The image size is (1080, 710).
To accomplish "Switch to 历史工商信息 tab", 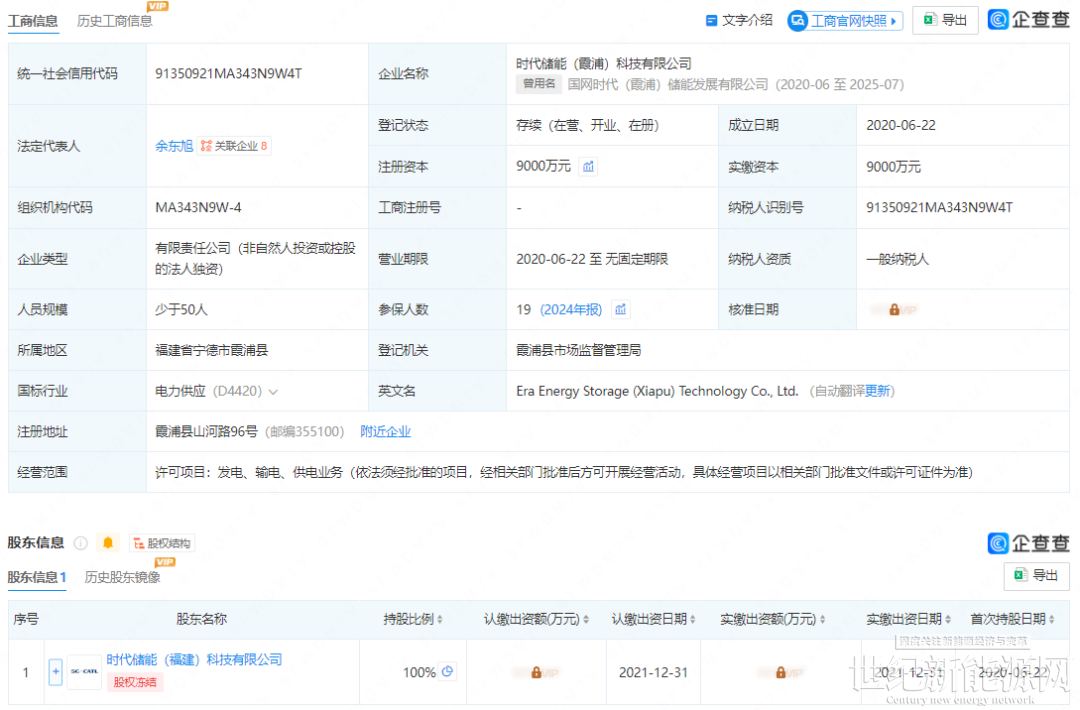I will tap(115, 21).
